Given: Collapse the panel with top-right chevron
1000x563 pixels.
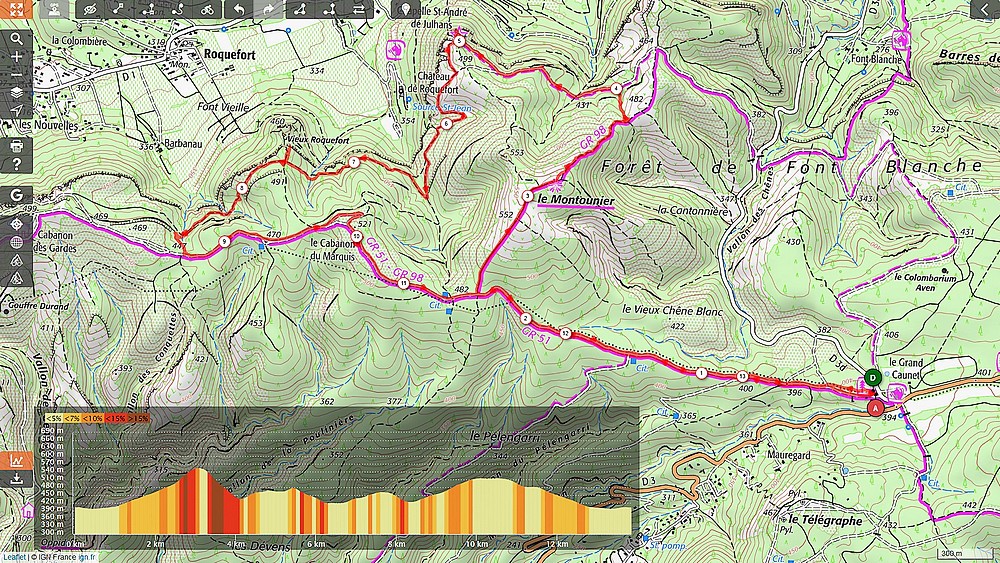Looking at the screenshot, I should pyautogui.click(x=984, y=9).
